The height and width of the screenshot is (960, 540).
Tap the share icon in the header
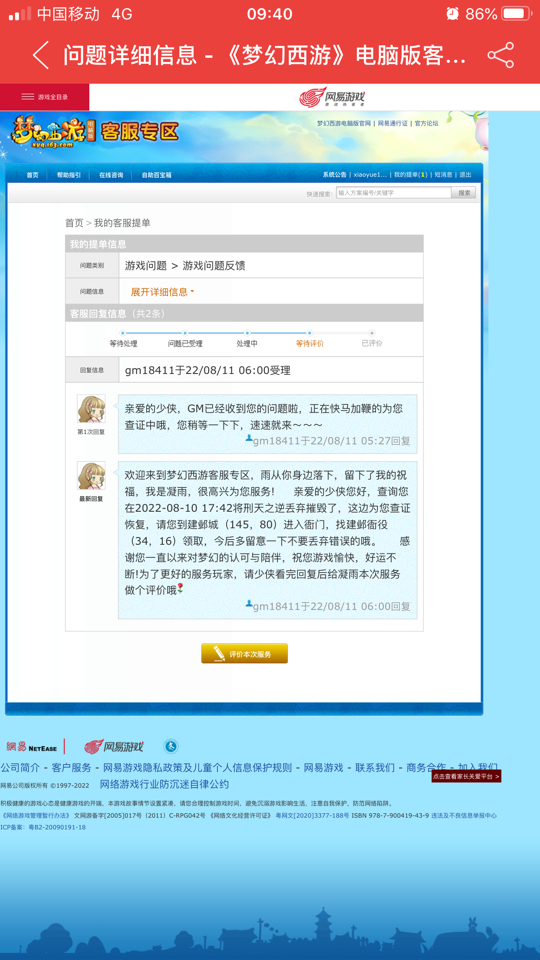point(501,56)
